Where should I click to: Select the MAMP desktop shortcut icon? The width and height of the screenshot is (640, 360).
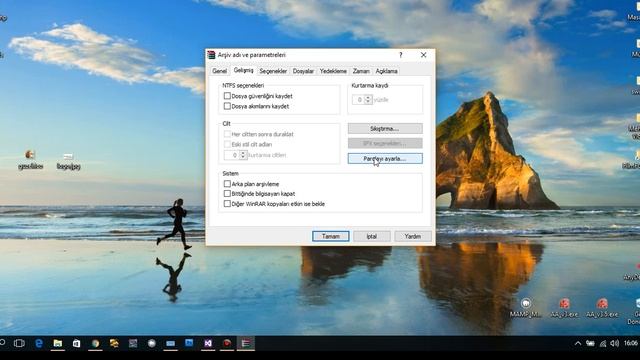(x=526, y=308)
